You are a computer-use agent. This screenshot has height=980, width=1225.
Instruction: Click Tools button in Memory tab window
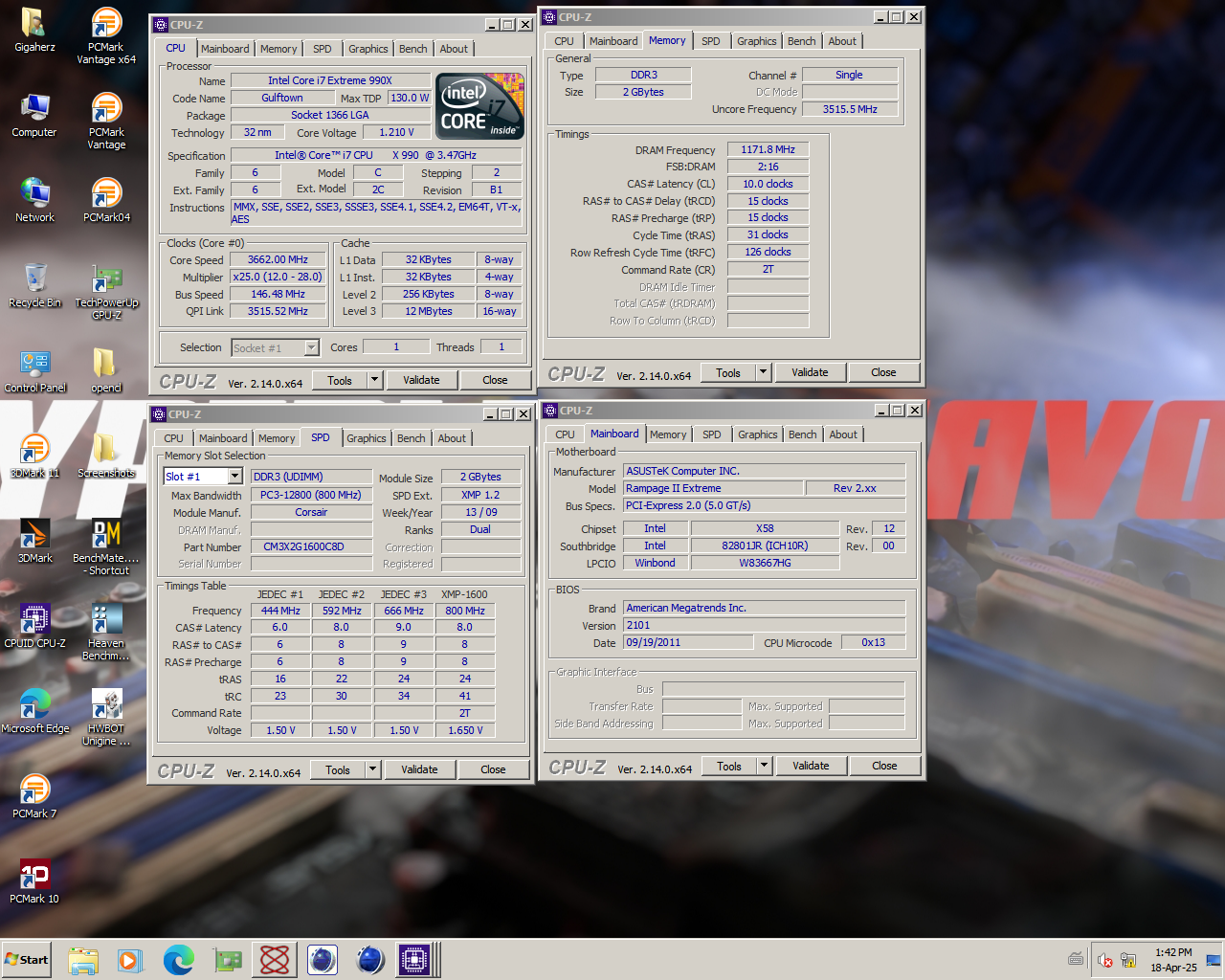tap(728, 372)
